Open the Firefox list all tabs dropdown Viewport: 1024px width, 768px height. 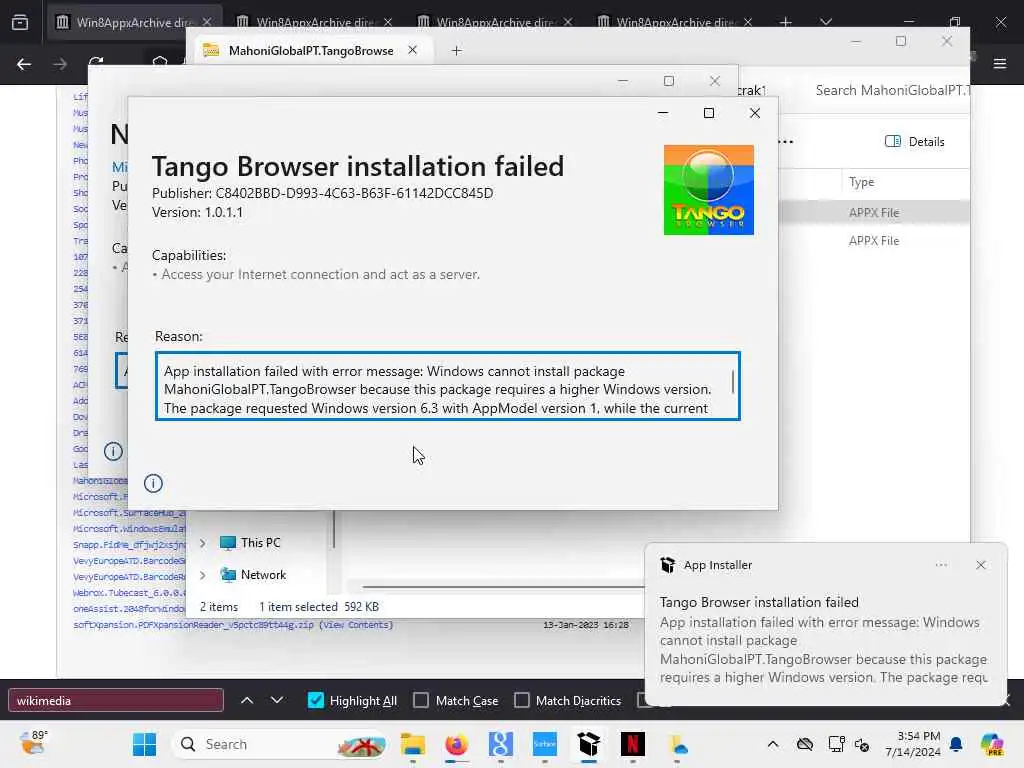pos(826,22)
